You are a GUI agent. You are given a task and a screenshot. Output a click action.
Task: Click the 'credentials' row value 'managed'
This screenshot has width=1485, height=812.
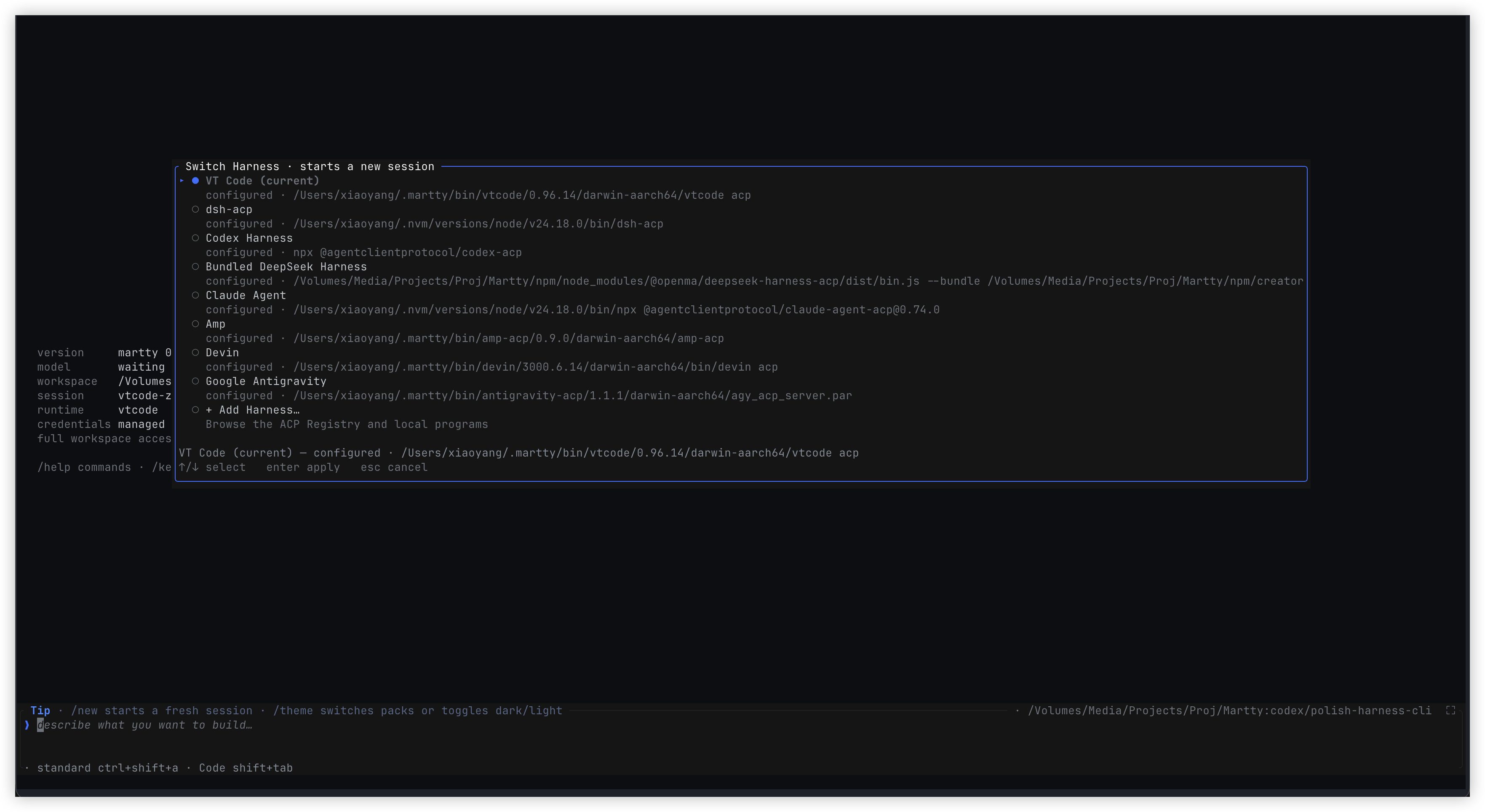pos(141,424)
